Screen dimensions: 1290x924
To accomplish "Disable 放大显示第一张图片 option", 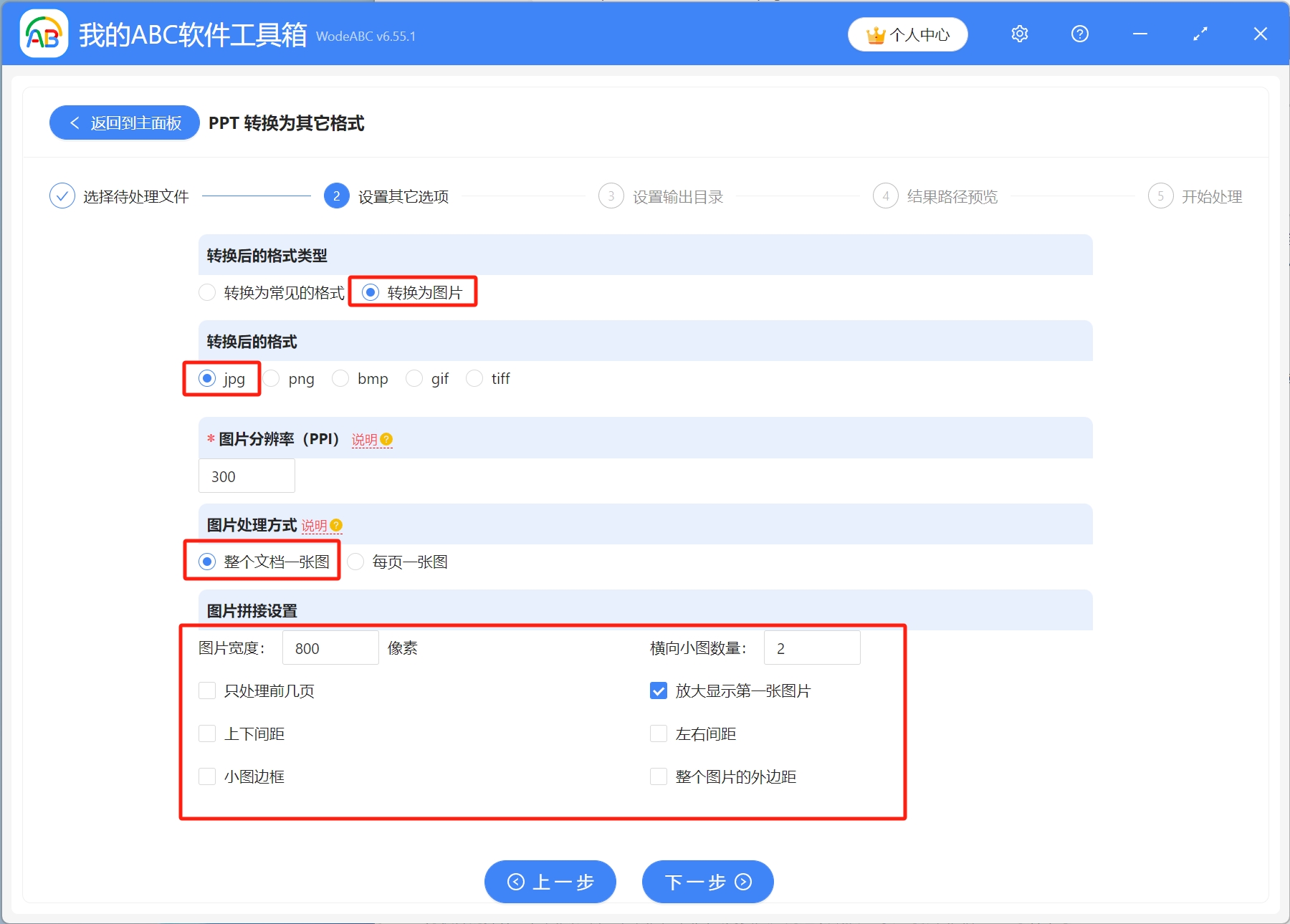I will pyautogui.click(x=659, y=690).
